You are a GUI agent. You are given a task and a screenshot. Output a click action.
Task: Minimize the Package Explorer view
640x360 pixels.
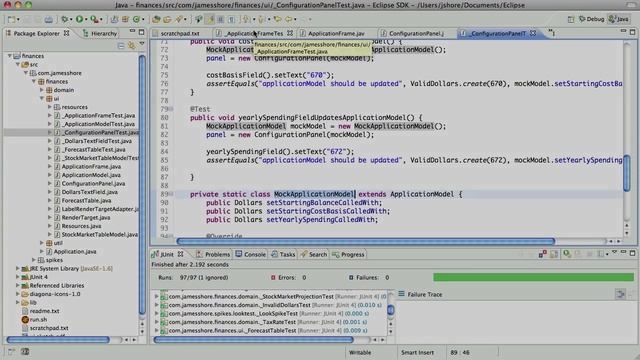[132, 31]
